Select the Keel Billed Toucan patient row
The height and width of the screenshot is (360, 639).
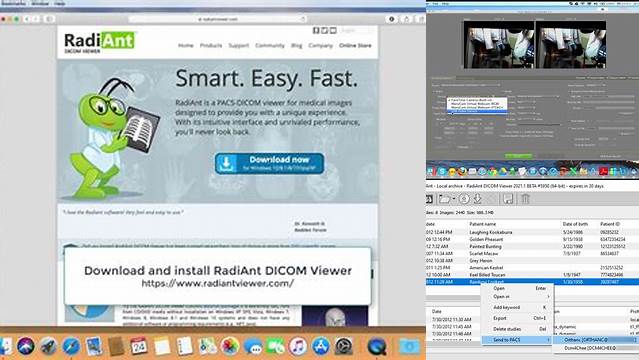(532, 275)
